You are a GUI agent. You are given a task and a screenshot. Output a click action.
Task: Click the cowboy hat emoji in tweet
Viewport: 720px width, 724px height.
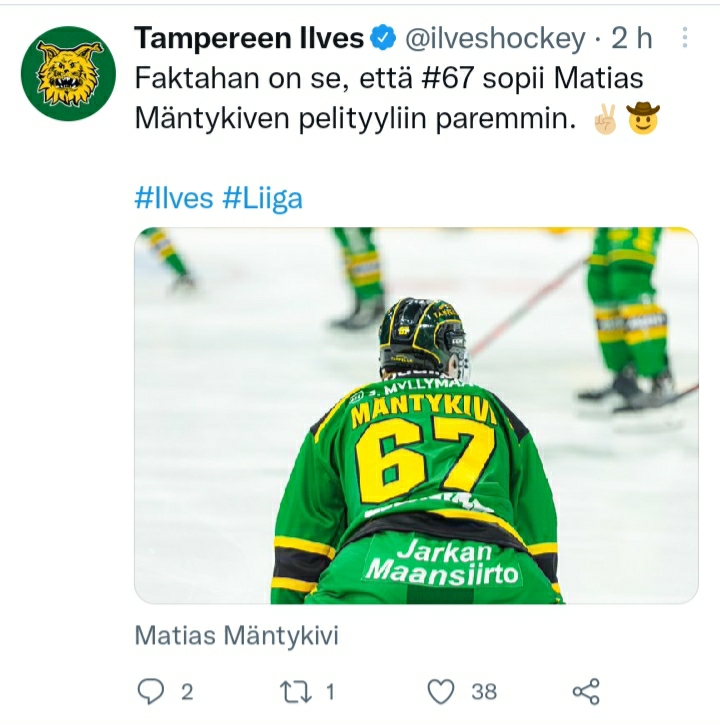[642, 120]
